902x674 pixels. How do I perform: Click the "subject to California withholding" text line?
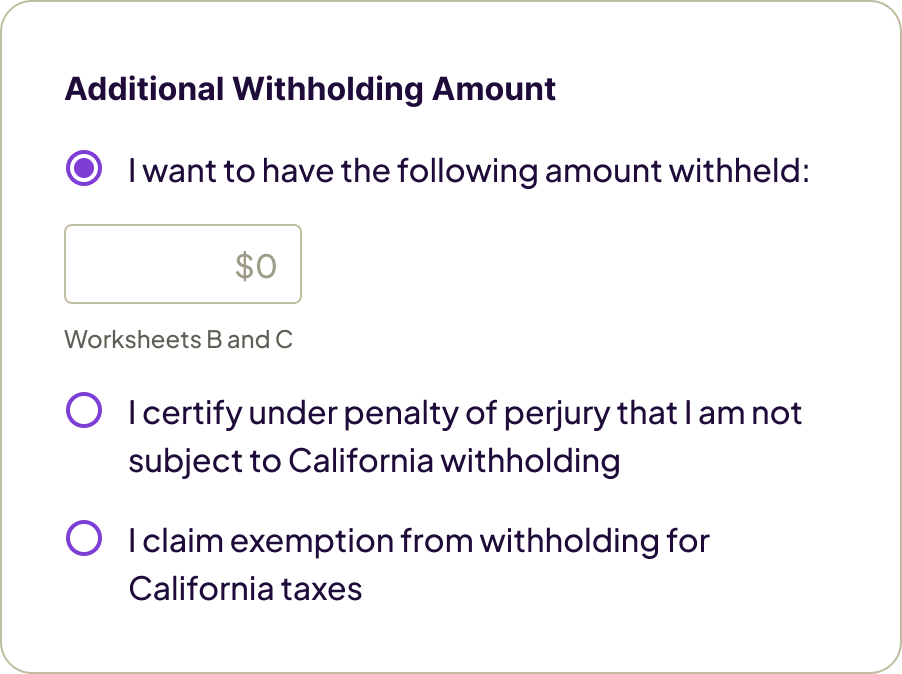374,461
